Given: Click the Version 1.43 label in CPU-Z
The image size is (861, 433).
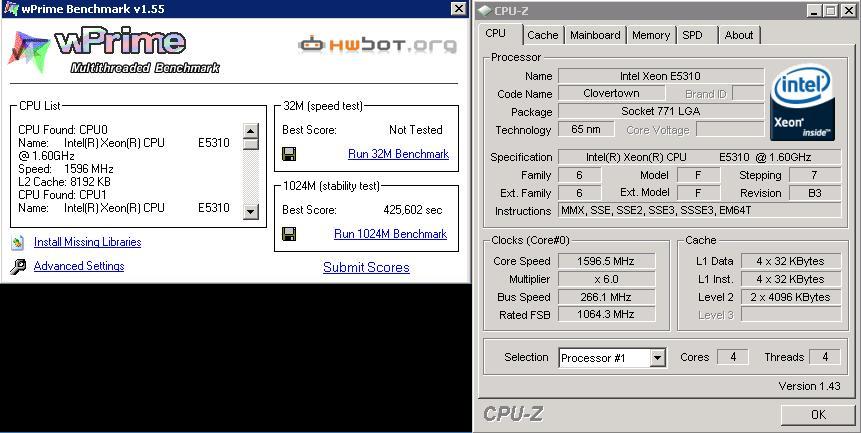Looking at the screenshot, I should click(809, 386).
